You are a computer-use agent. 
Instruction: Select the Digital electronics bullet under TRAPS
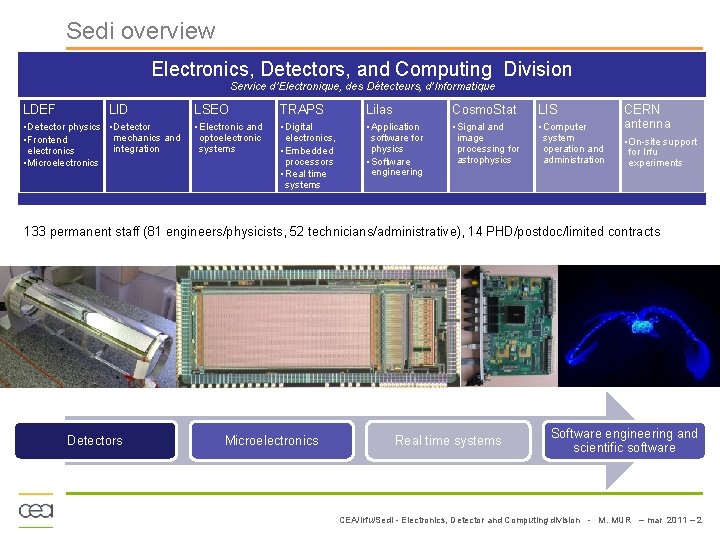pyautogui.click(x=309, y=132)
